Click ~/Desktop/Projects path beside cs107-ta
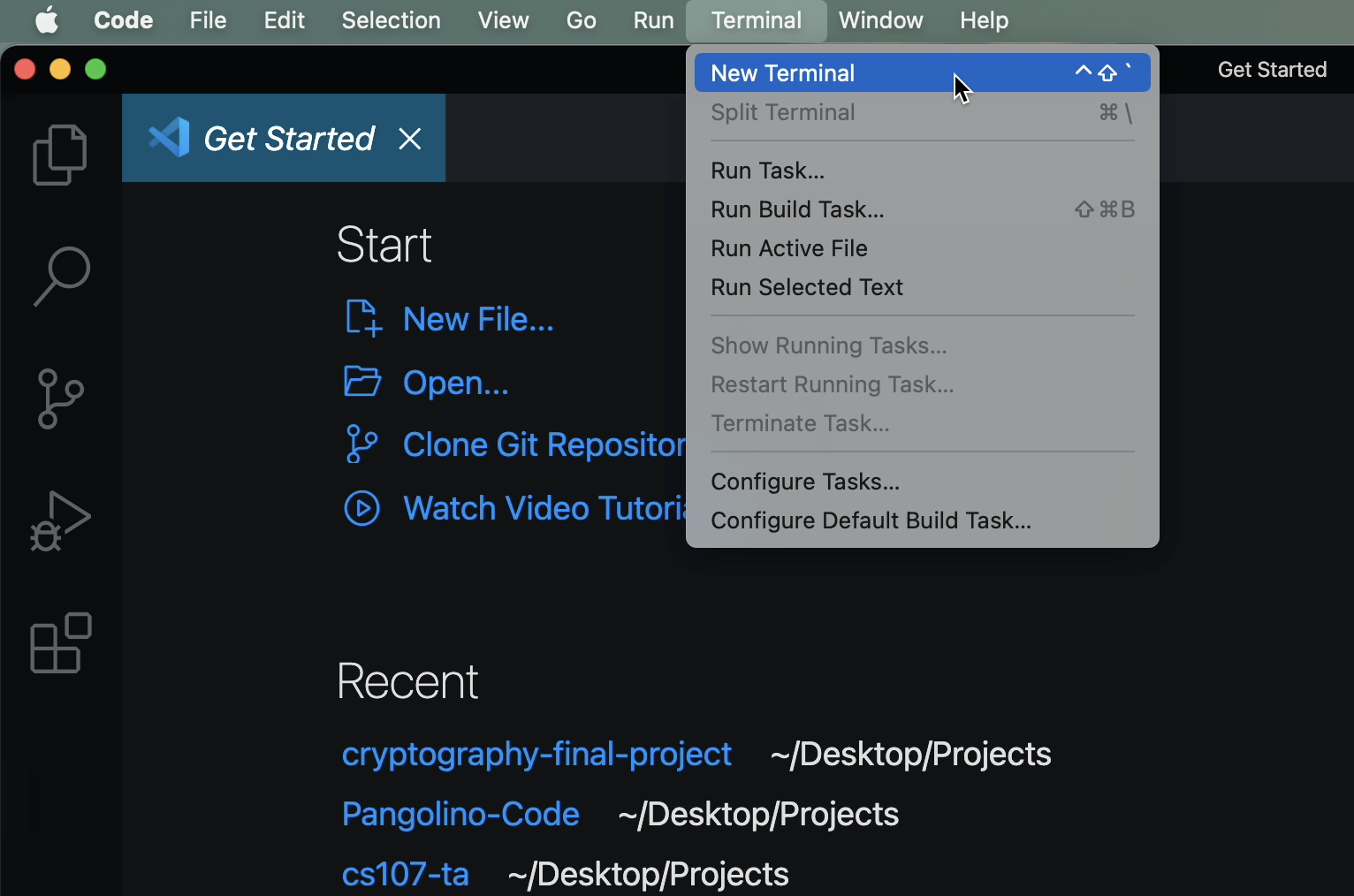The height and width of the screenshot is (896, 1354). pos(648,874)
